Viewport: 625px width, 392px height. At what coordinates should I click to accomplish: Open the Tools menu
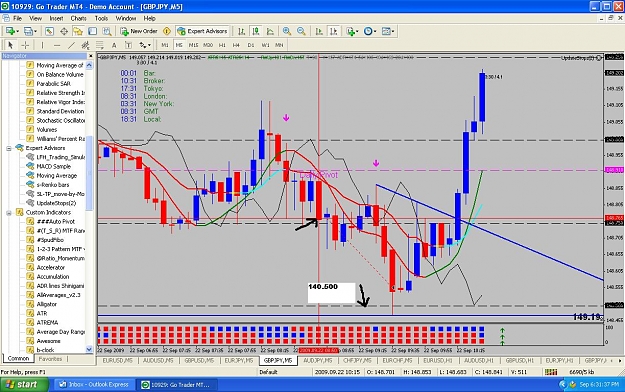[x=101, y=18]
